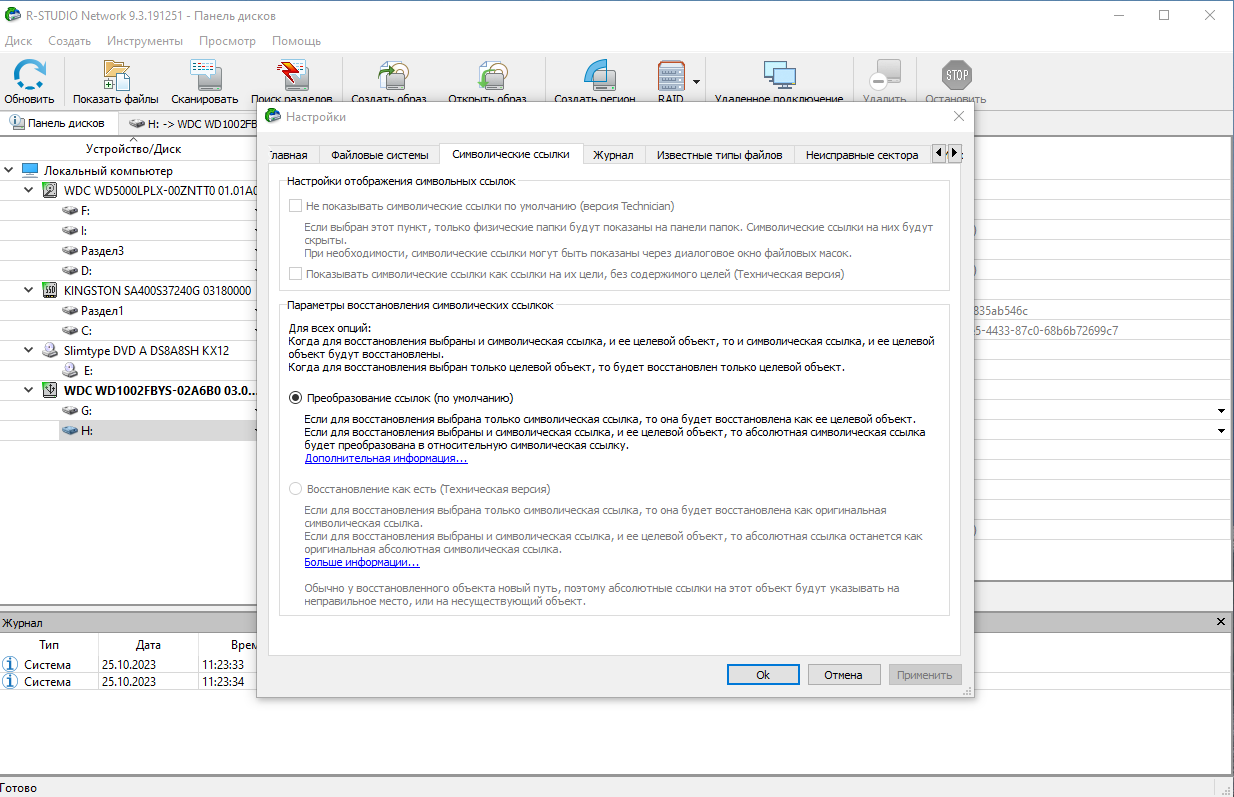This screenshot has width=1234, height=797.
Task: Collapse the WDC WD5000LPLX disk node
Action: (x=28, y=190)
